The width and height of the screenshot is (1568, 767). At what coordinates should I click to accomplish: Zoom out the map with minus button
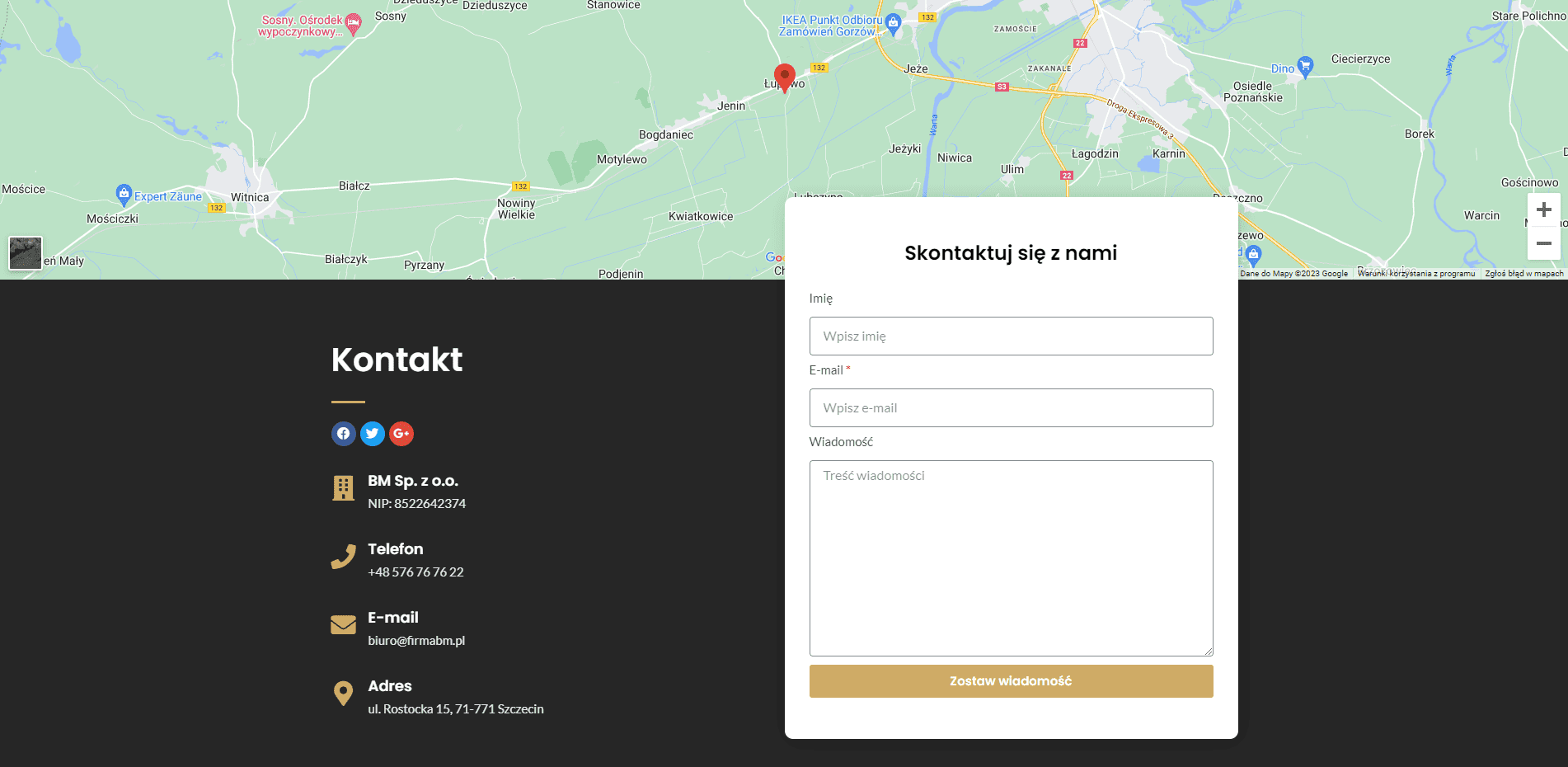[x=1543, y=243]
